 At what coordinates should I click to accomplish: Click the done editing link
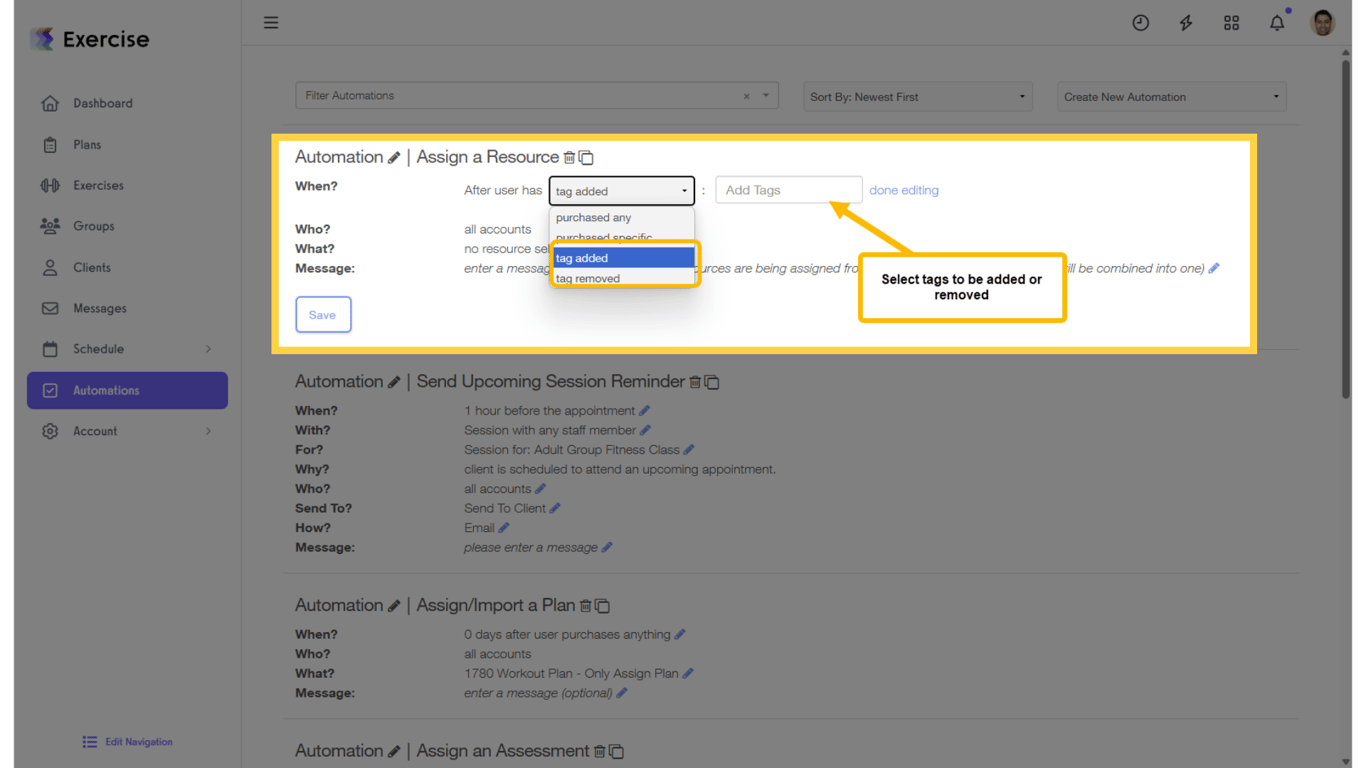pyautogui.click(x=903, y=190)
